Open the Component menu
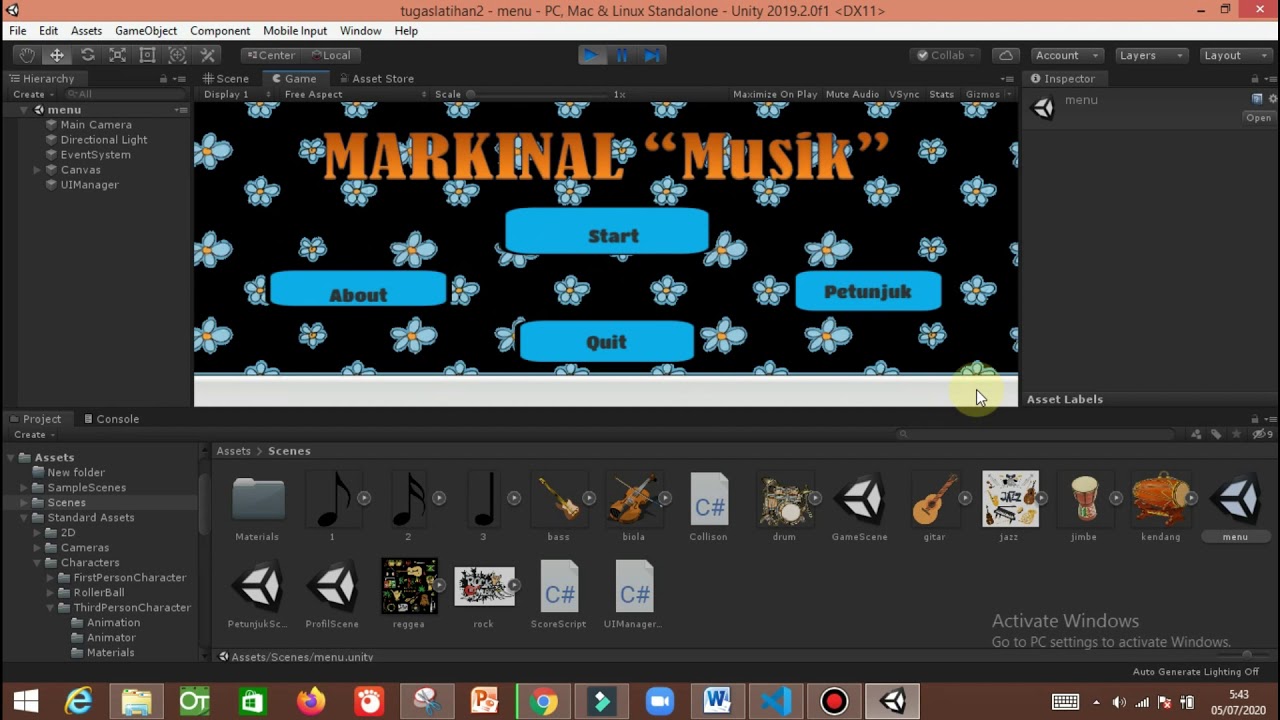This screenshot has height=720, width=1280. [x=220, y=31]
